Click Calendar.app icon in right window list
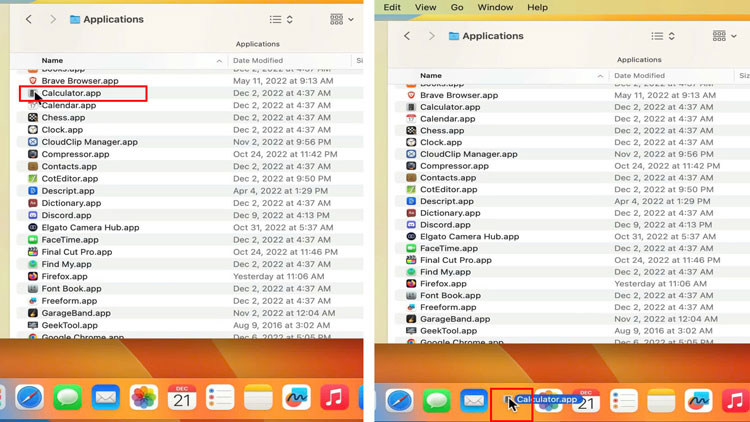 coord(411,119)
